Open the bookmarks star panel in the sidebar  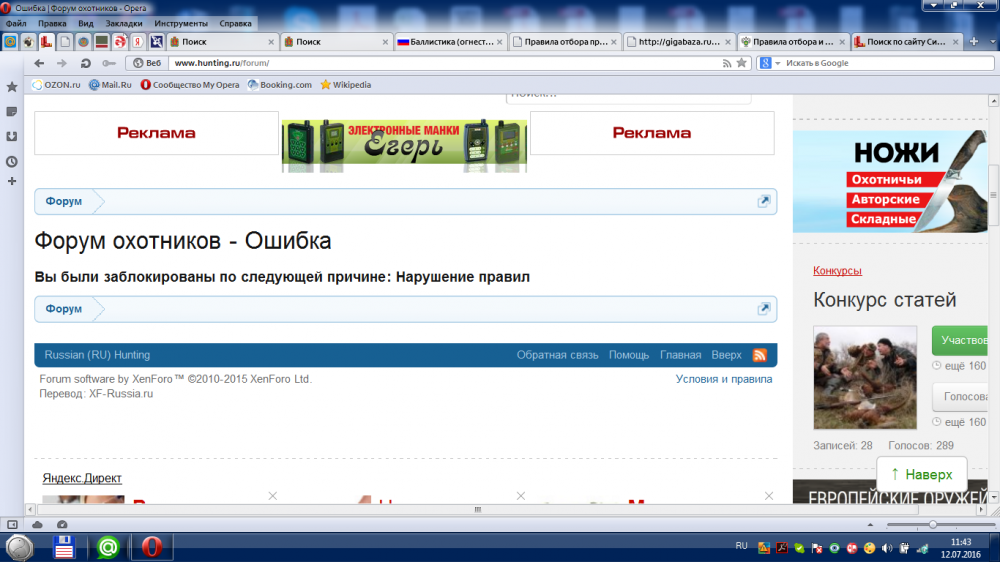(12, 87)
